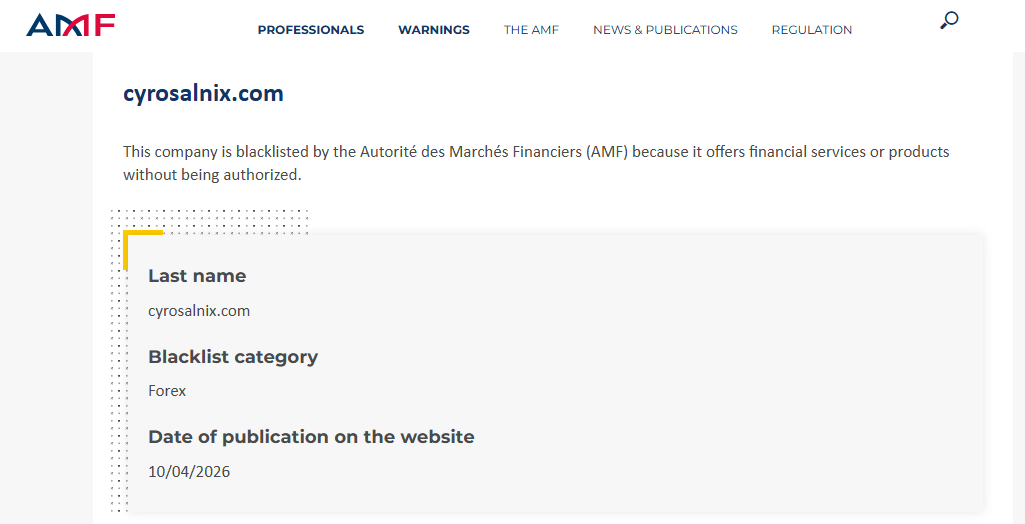Click the cyrosalnix.com page heading
Screen dimensions: 1025x524
tap(203, 93)
